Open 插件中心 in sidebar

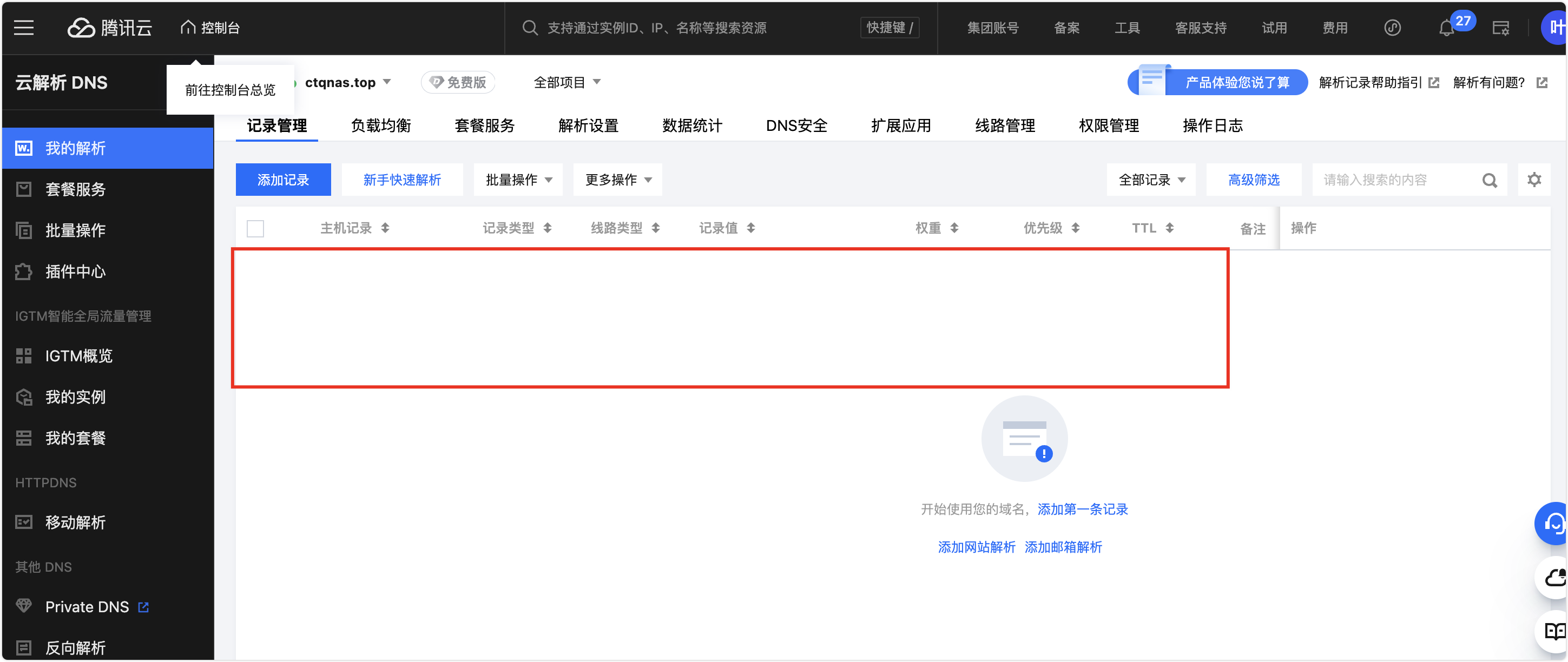108,272
